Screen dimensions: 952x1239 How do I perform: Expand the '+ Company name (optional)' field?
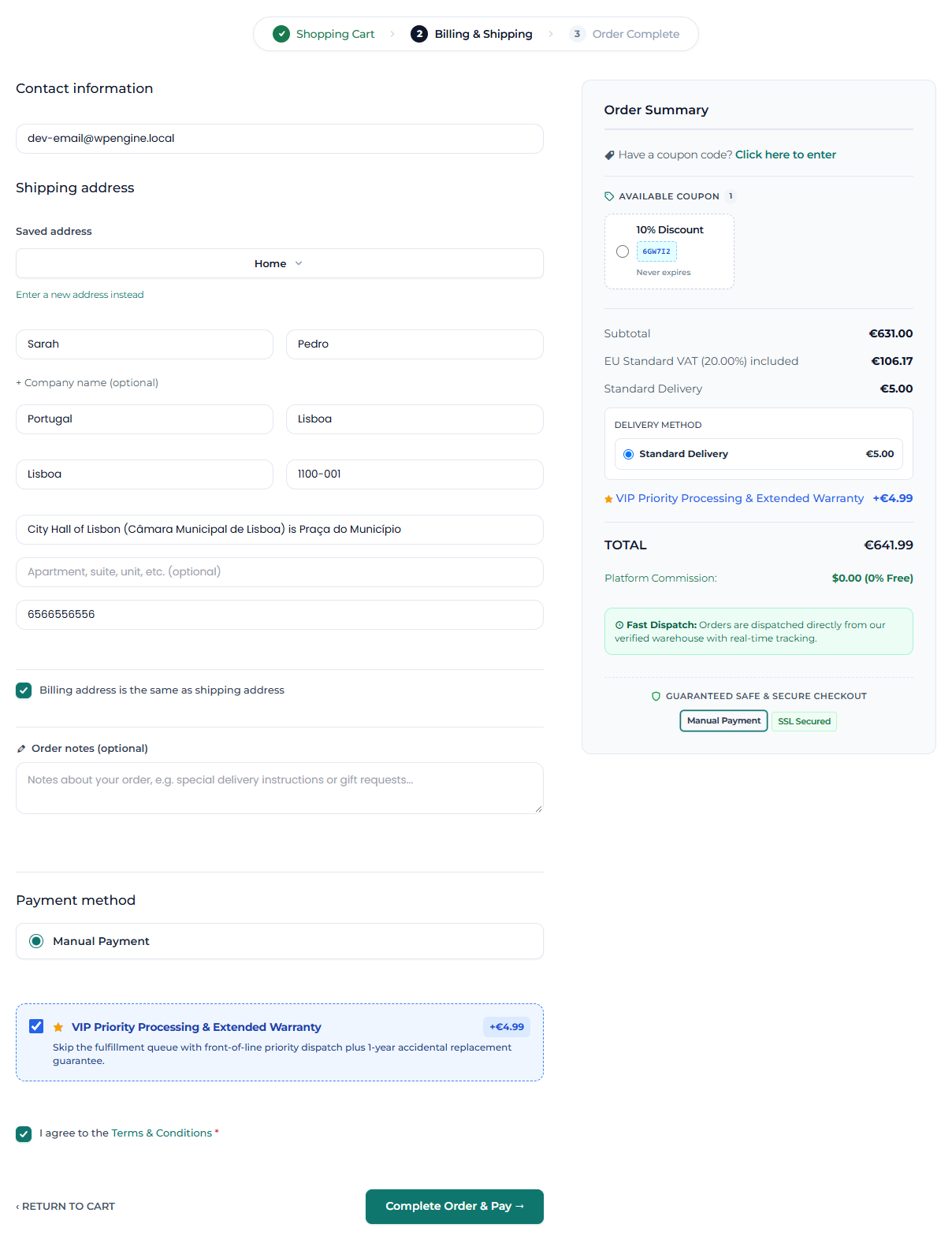[87, 383]
